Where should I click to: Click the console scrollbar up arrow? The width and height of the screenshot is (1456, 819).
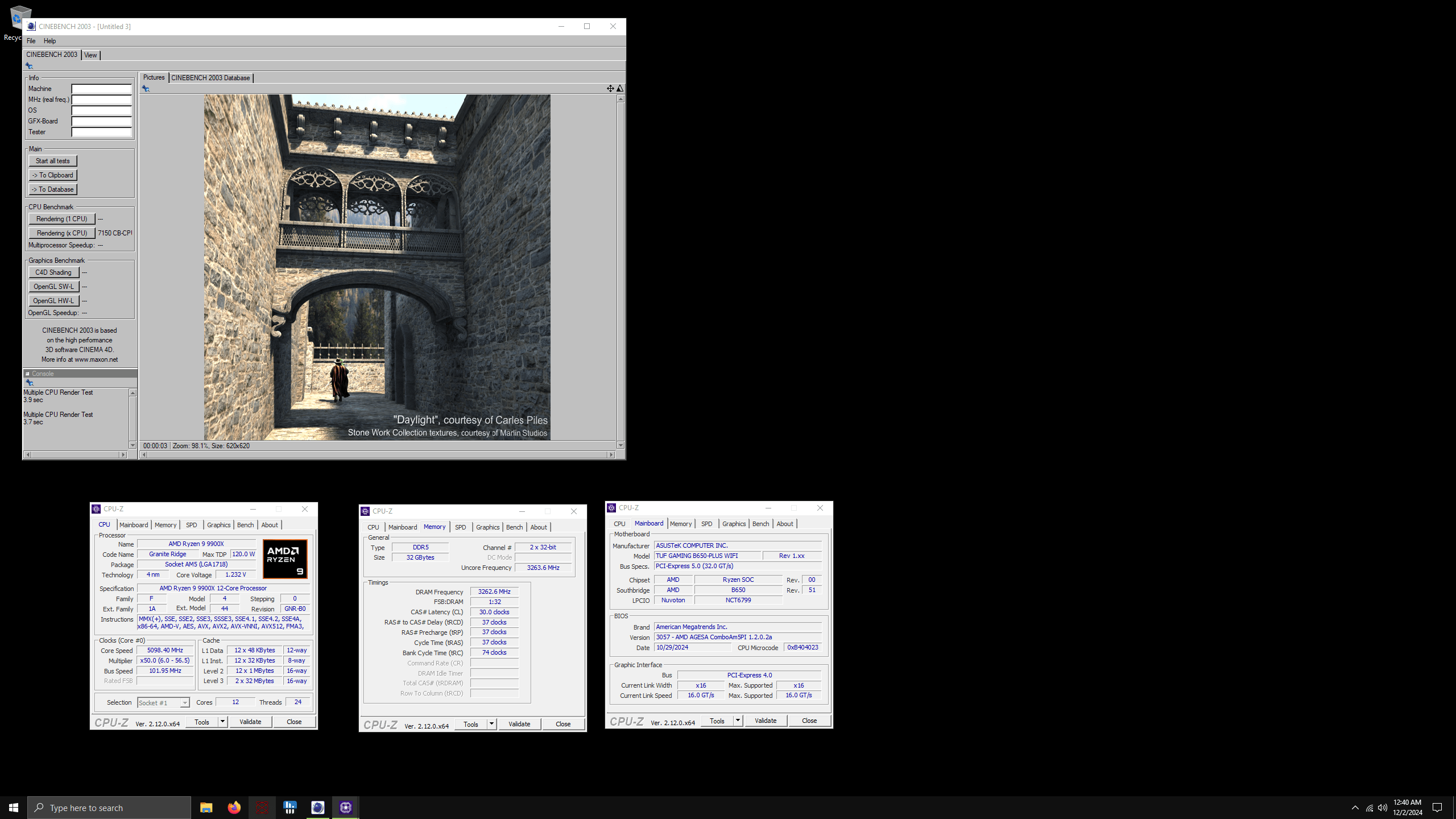133,393
